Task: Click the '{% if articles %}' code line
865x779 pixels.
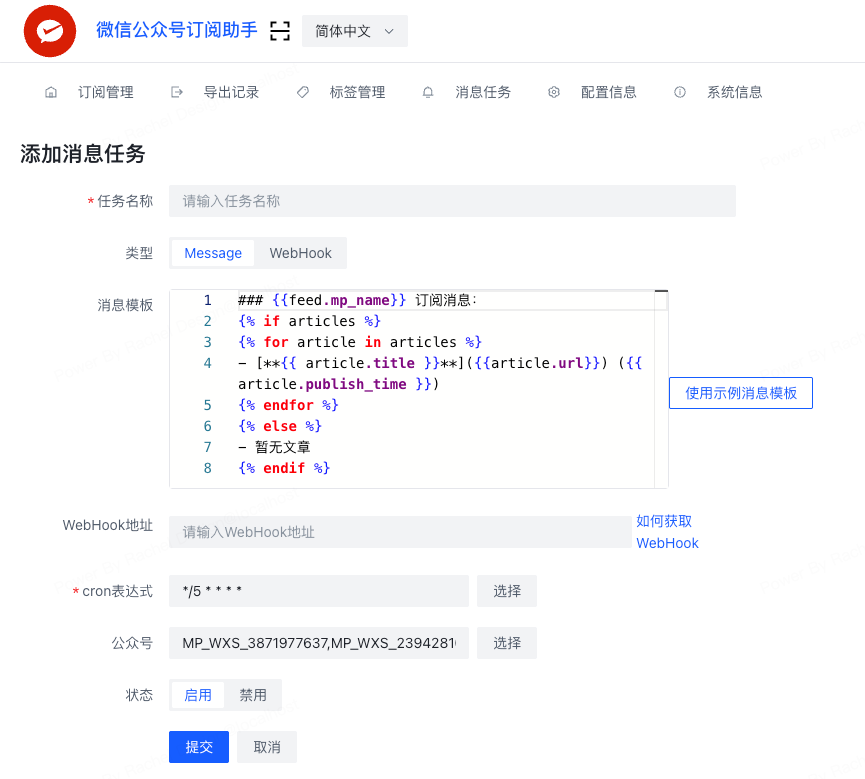Action: pos(309,321)
